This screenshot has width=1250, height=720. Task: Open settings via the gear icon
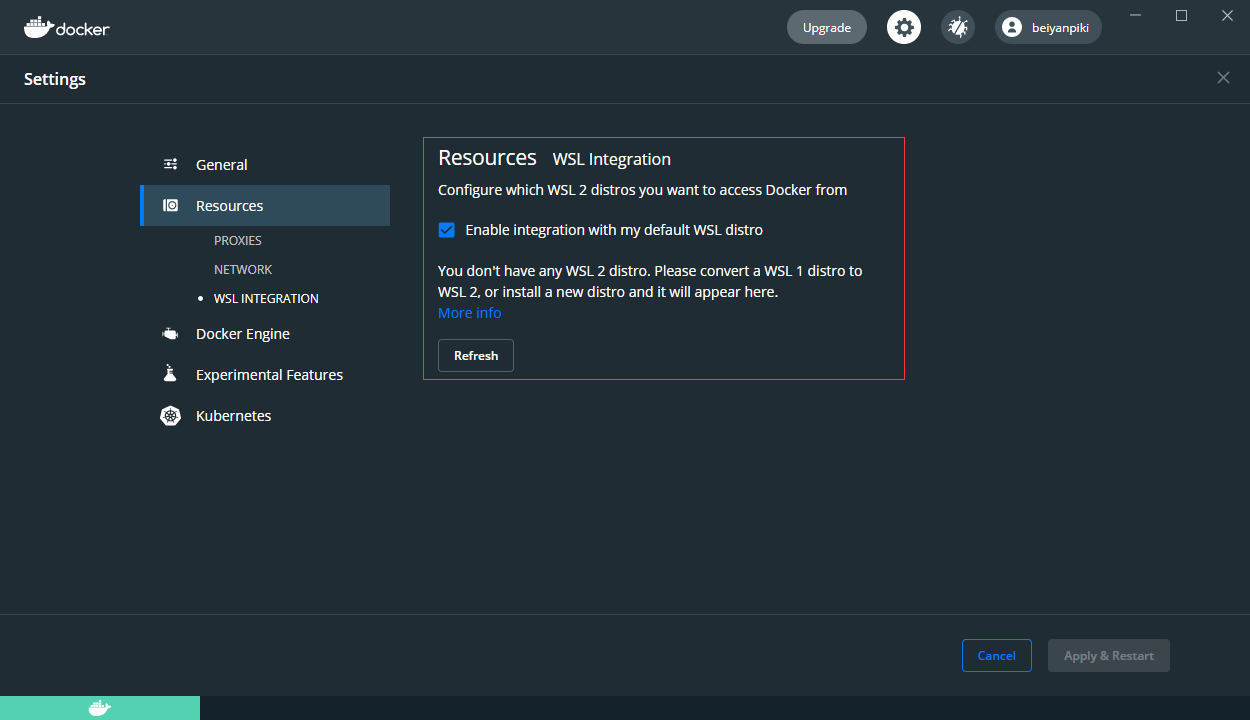[904, 27]
